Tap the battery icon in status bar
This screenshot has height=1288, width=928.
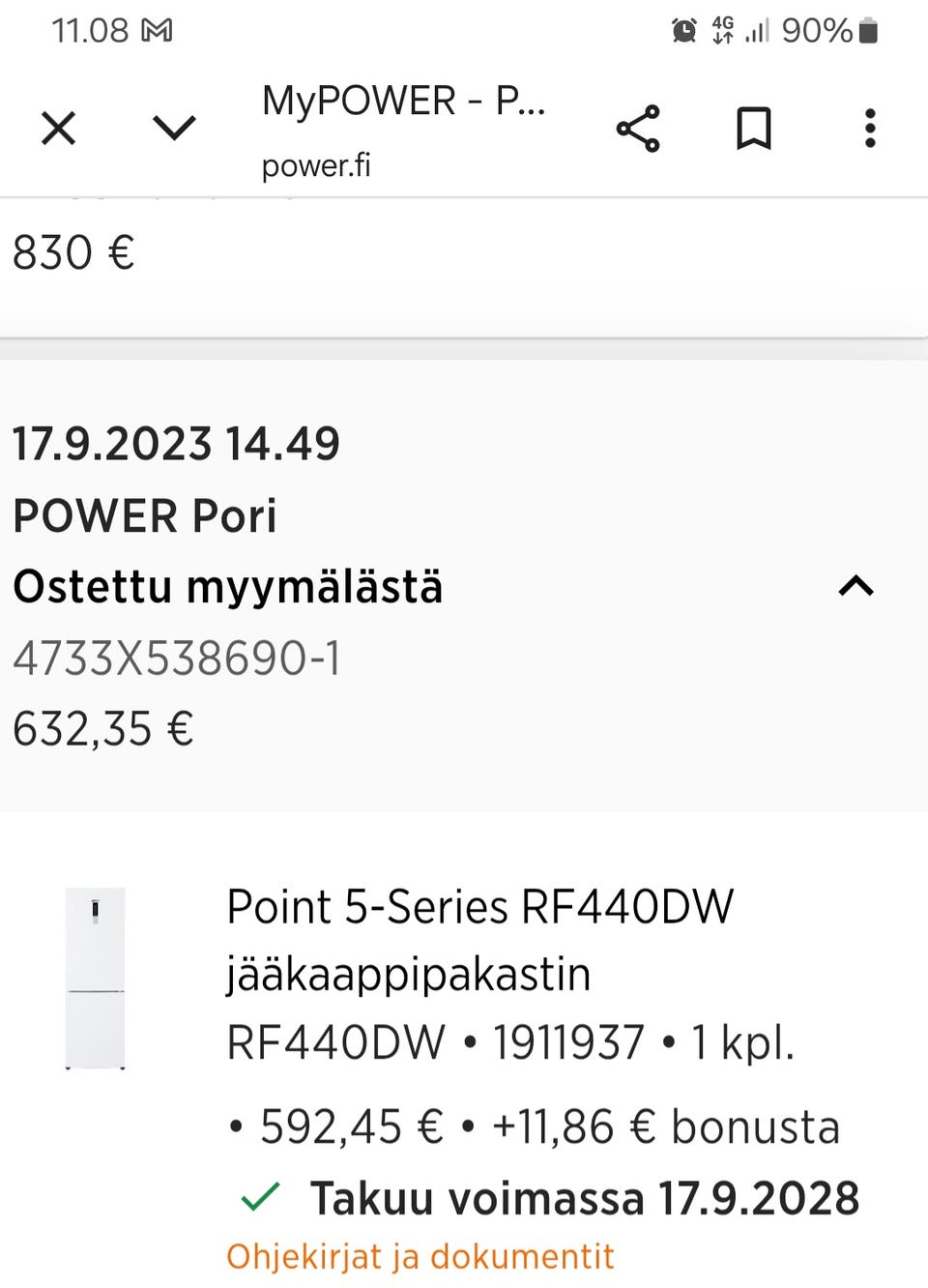pyautogui.click(x=868, y=31)
